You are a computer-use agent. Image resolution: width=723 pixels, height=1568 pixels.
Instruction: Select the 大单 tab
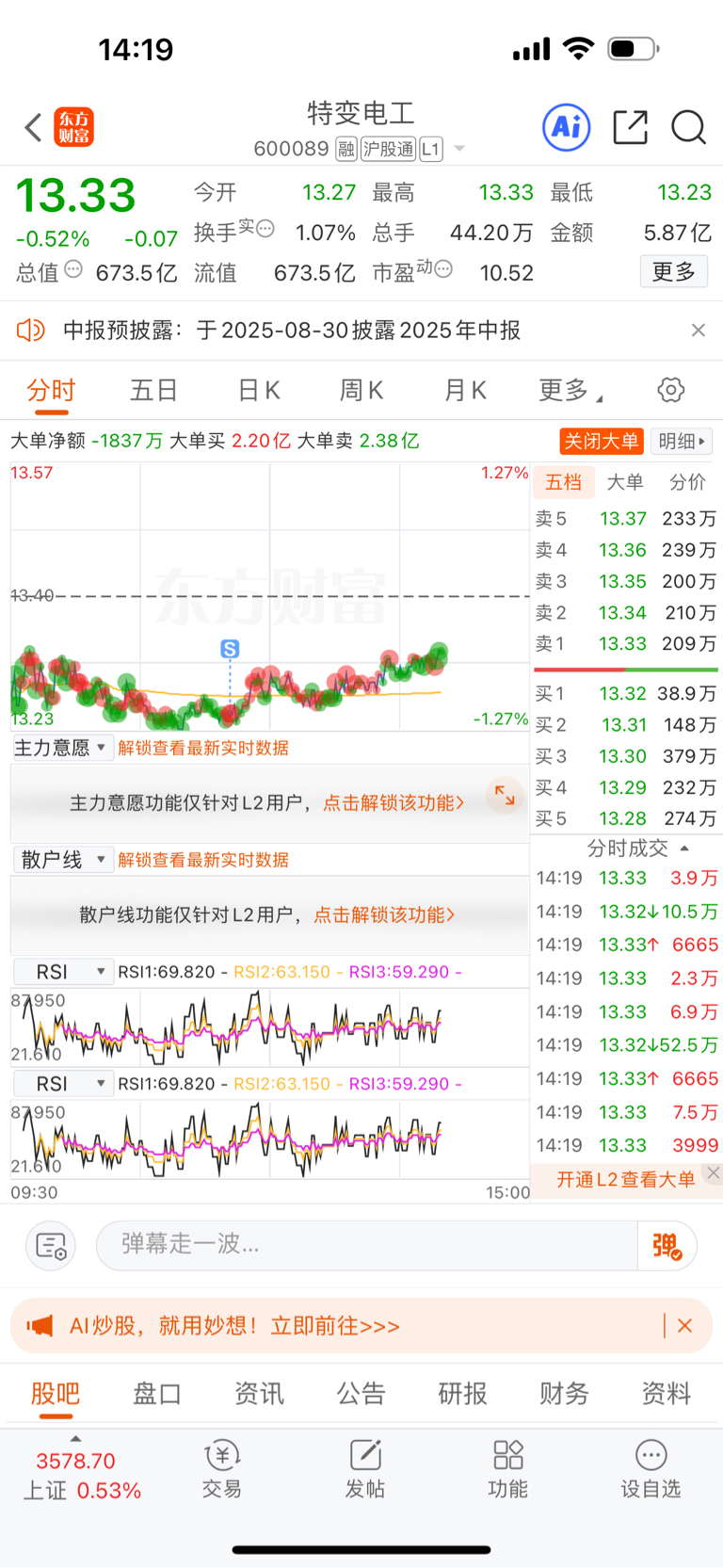point(625,482)
